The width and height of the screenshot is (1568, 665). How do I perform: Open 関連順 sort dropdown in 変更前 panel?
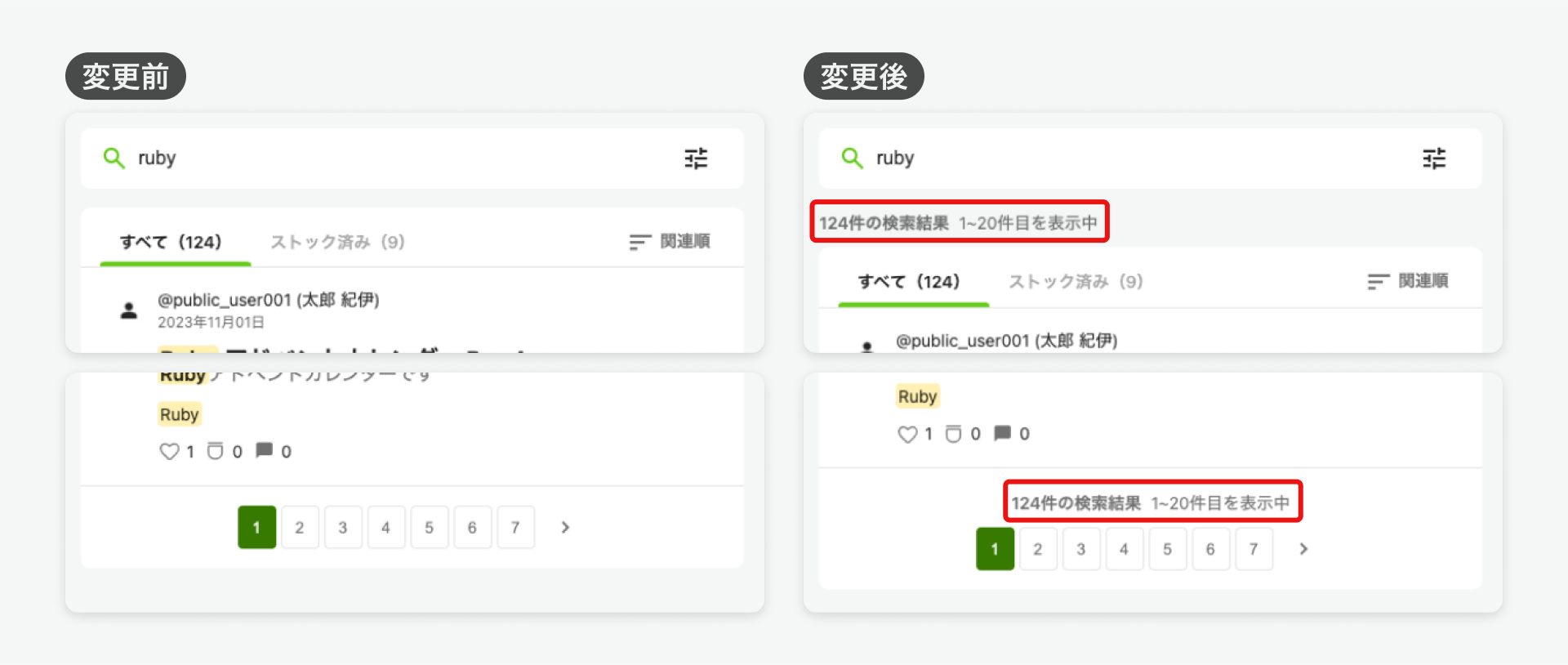(x=670, y=241)
